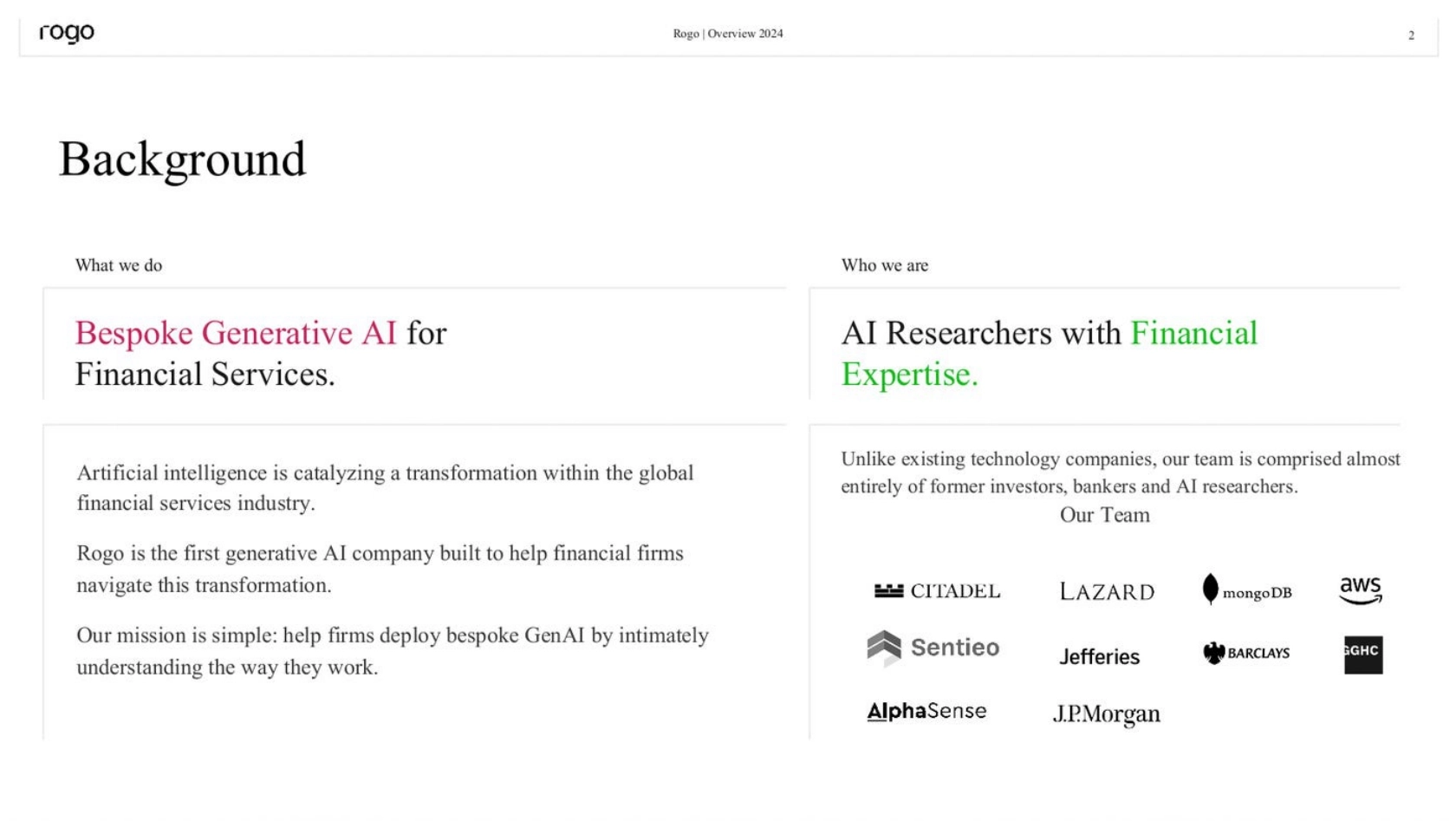This screenshot has width=1456, height=821.
Task: Click the aws logo
Action: [x=1361, y=590]
